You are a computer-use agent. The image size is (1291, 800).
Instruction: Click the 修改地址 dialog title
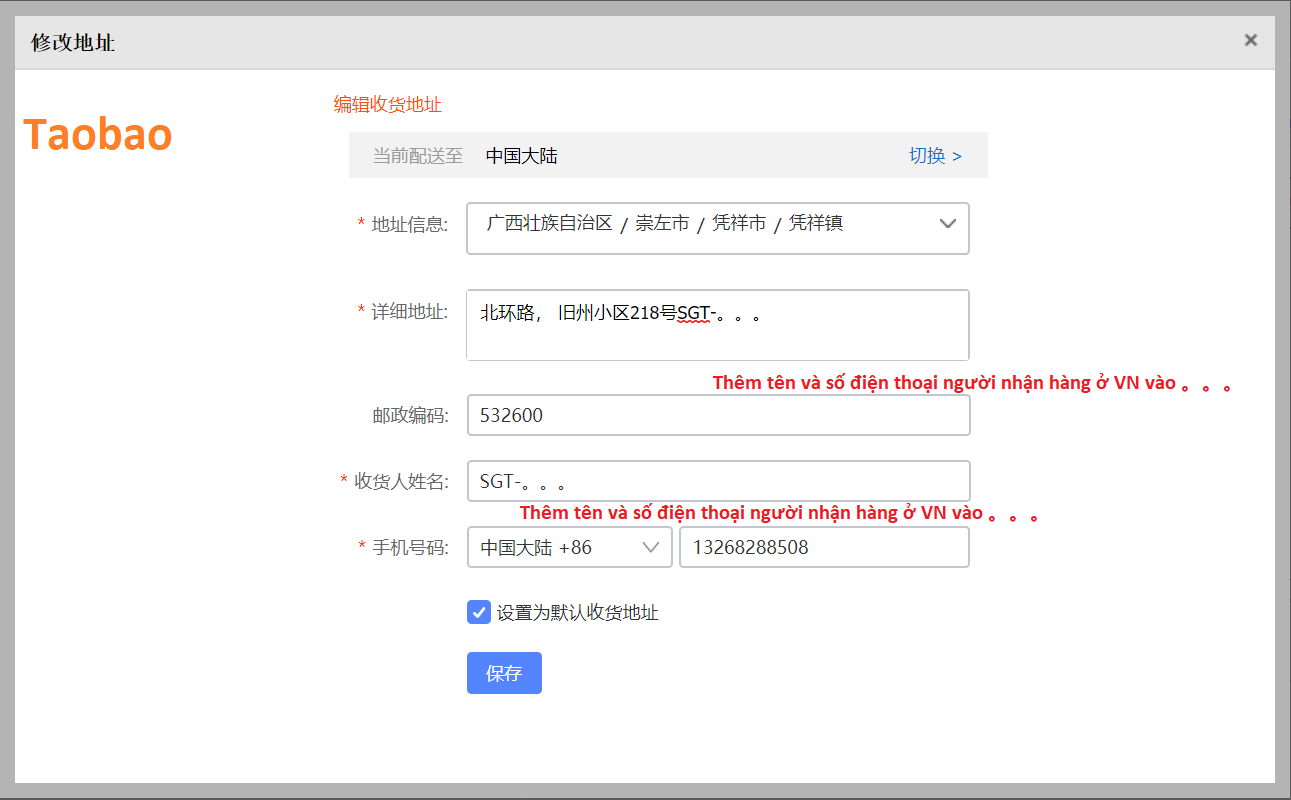[73, 43]
